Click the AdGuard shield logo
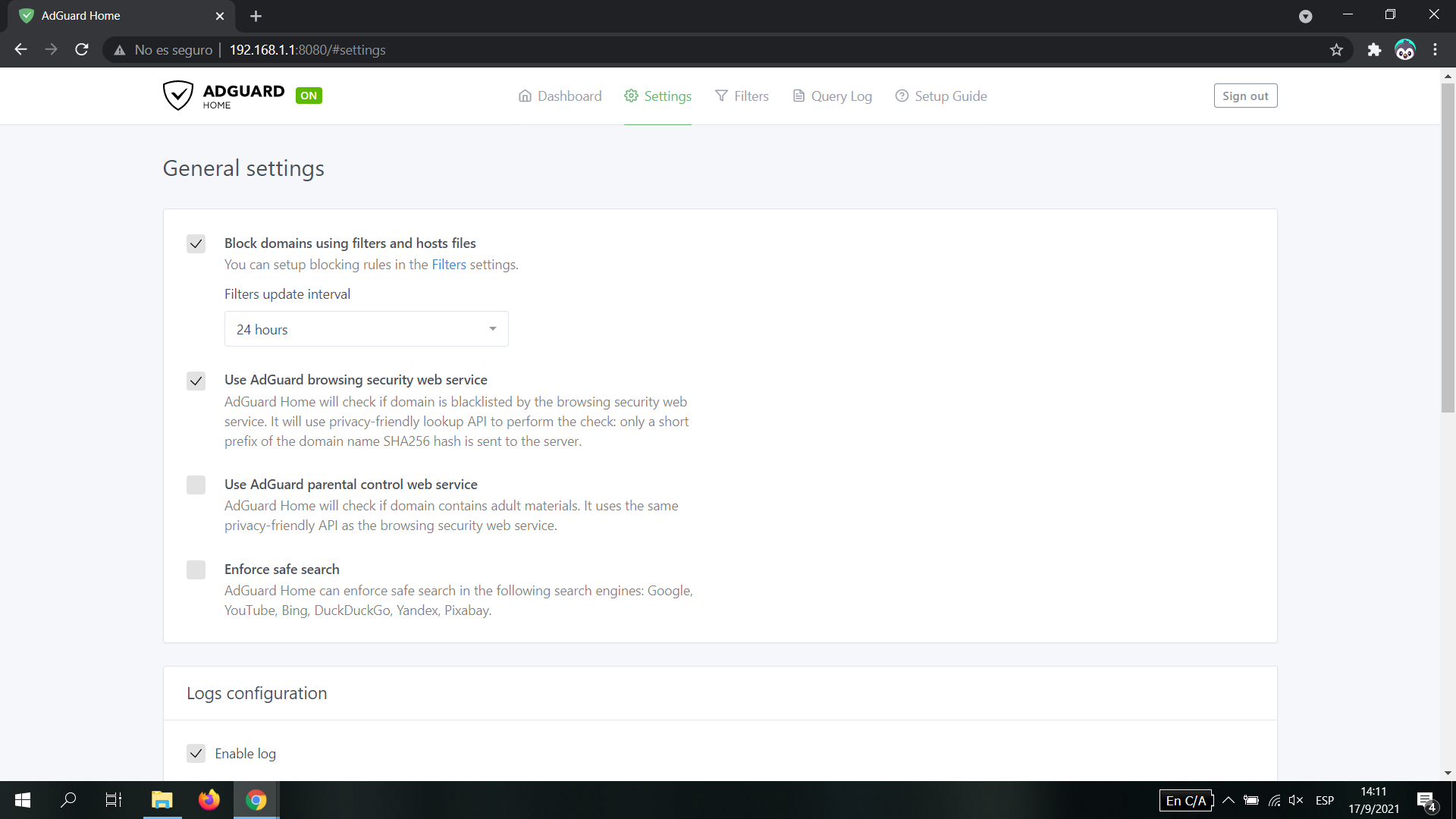 coord(178,96)
